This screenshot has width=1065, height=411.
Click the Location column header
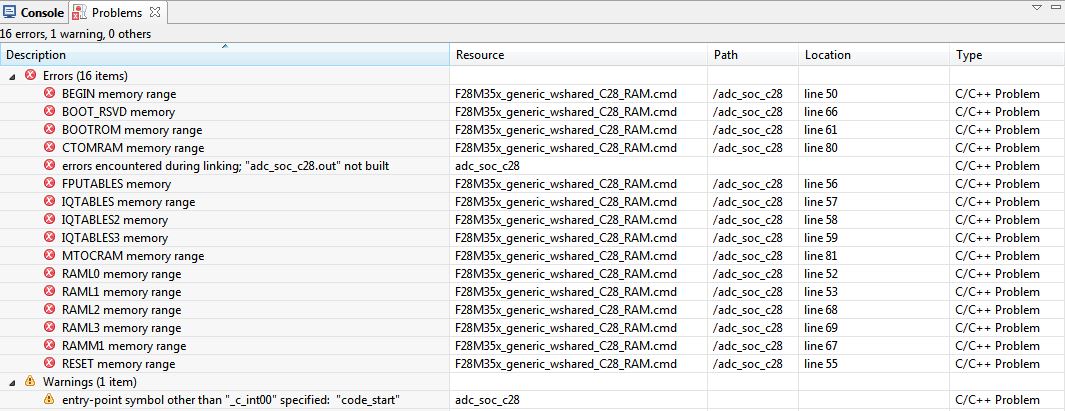[x=873, y=55]
